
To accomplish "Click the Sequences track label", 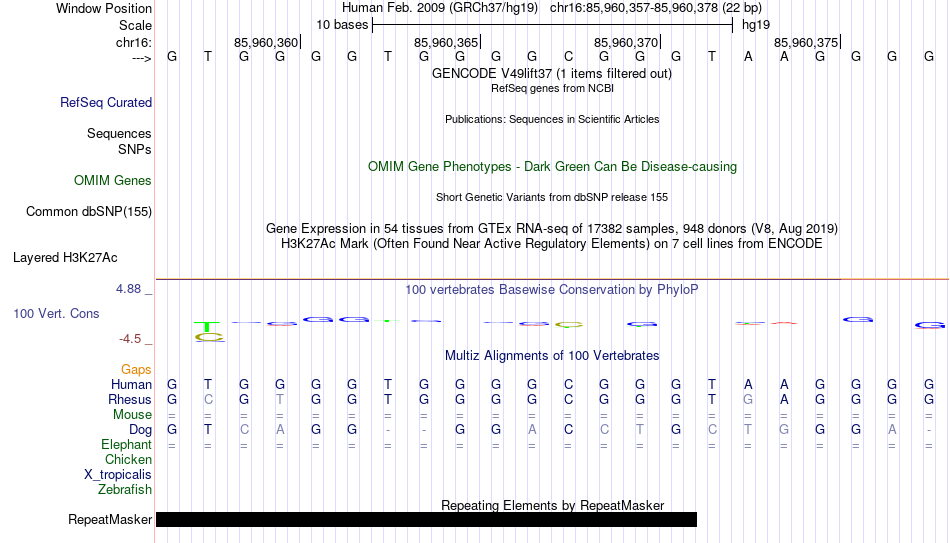I will pos(119,133).
